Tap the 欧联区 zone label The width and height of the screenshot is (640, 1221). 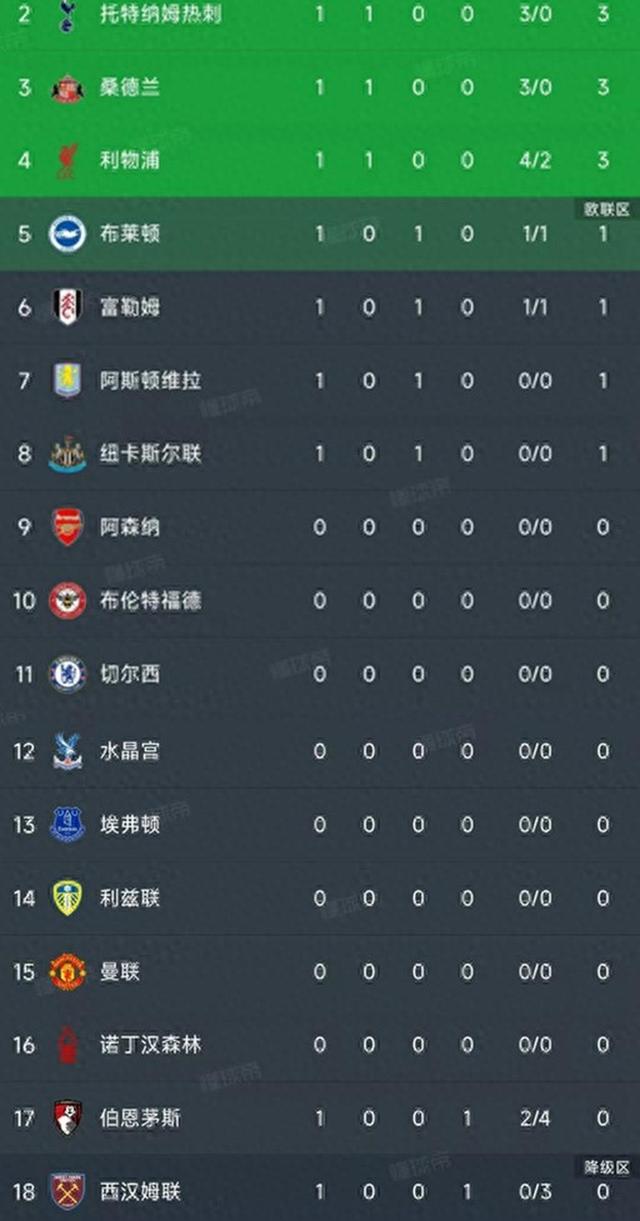tap(607, 209)
